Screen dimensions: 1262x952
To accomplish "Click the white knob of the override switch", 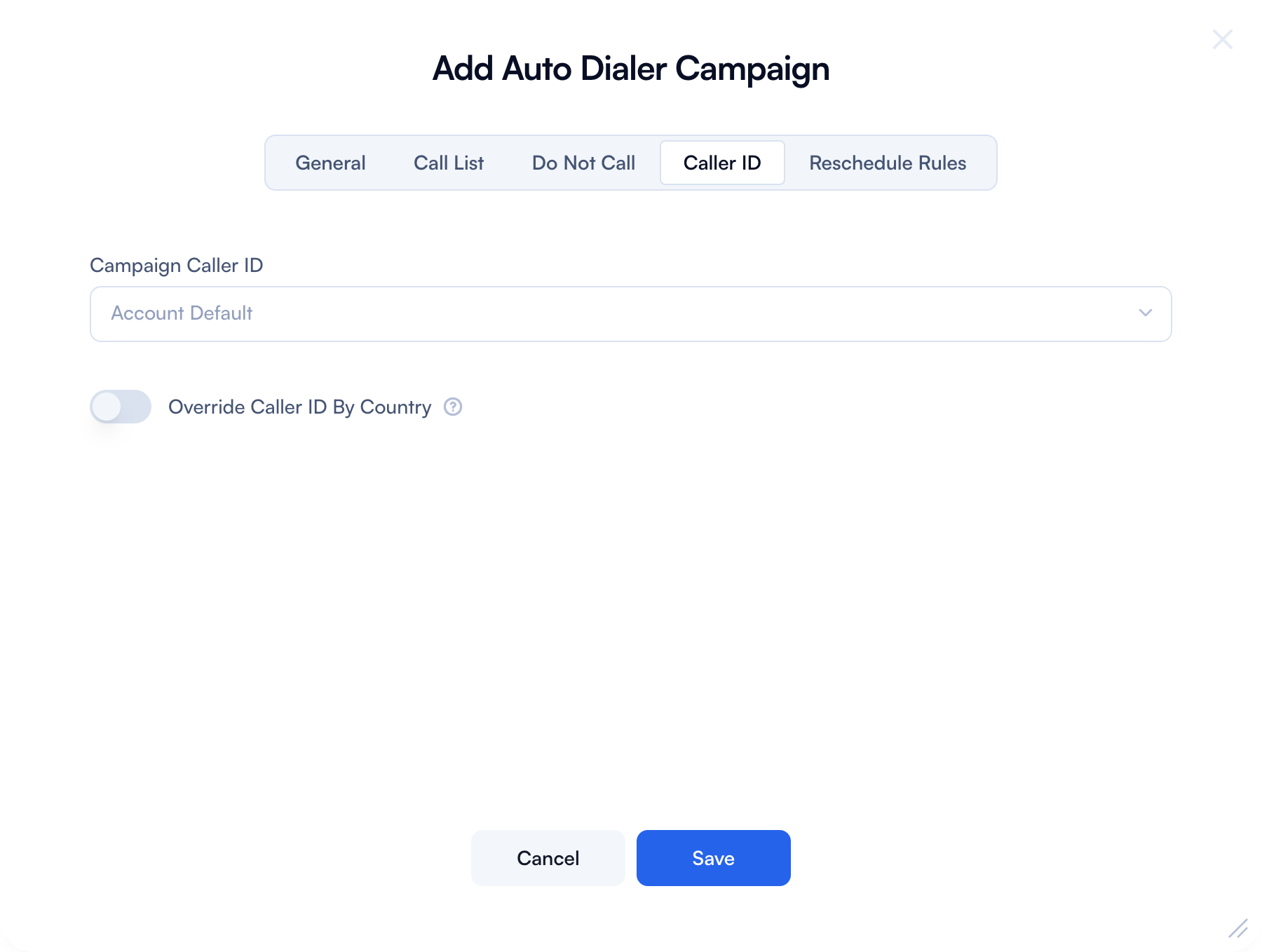I will tap(107, 407).
